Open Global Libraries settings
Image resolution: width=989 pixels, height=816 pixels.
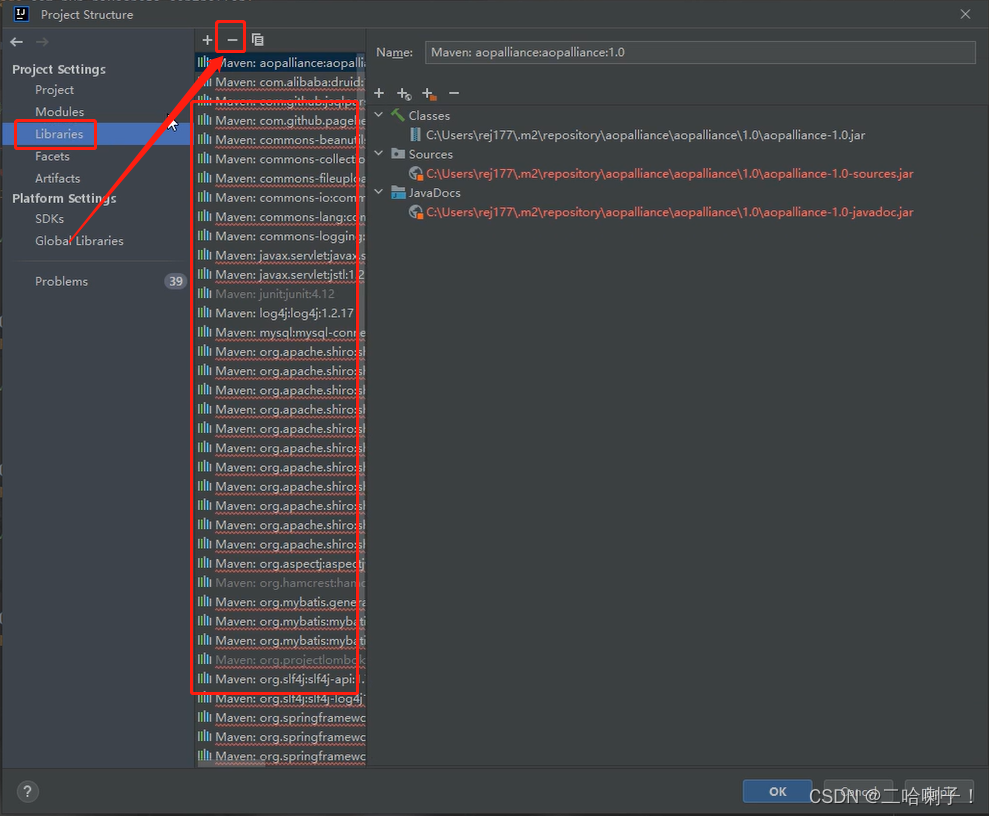tap(79, 240)
